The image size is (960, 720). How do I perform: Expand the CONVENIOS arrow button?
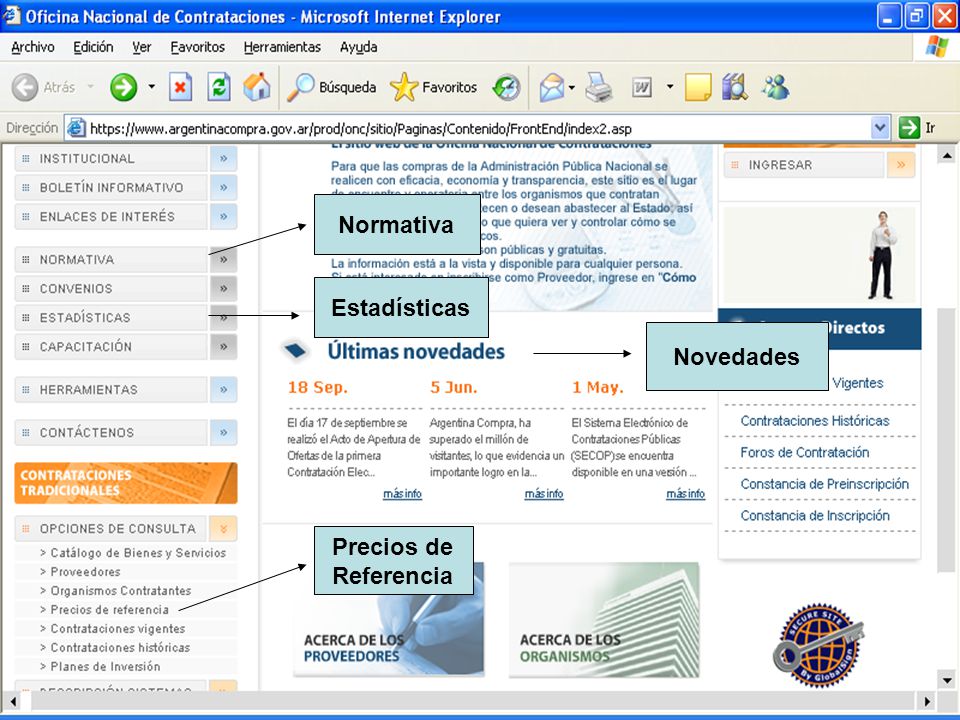coord(223,288)
